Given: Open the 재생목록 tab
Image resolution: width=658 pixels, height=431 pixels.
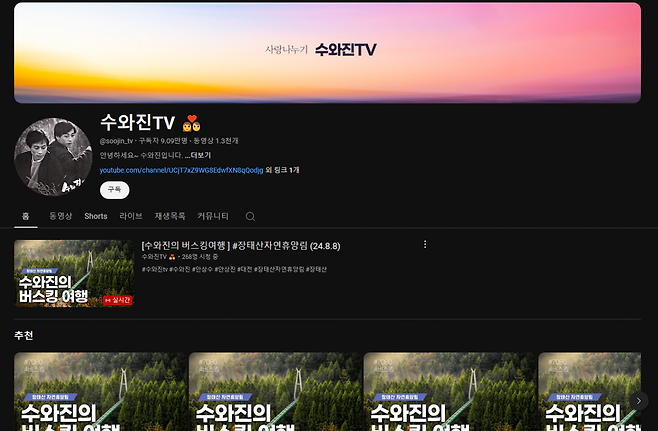Looking at the screenshot, I should click(x=170, y=216).
